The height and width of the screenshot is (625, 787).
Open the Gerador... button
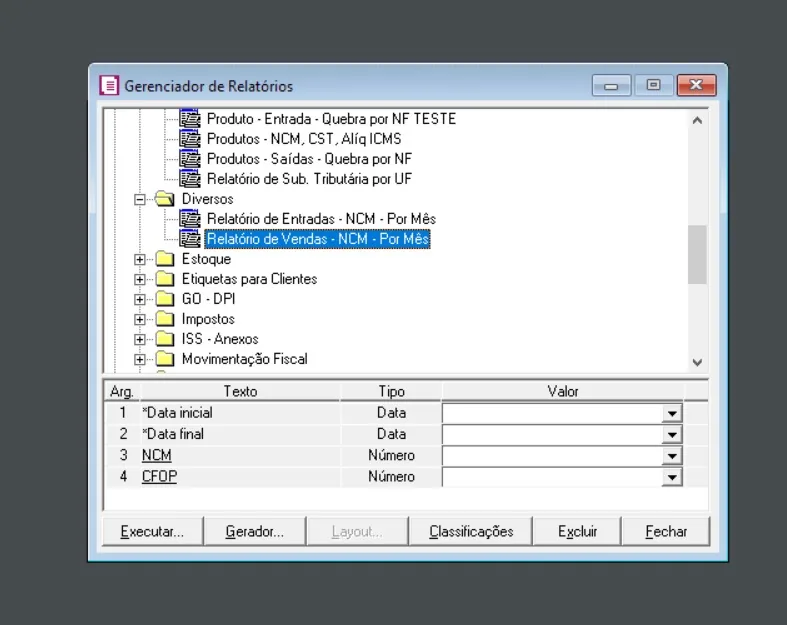[x=255, y=531]
